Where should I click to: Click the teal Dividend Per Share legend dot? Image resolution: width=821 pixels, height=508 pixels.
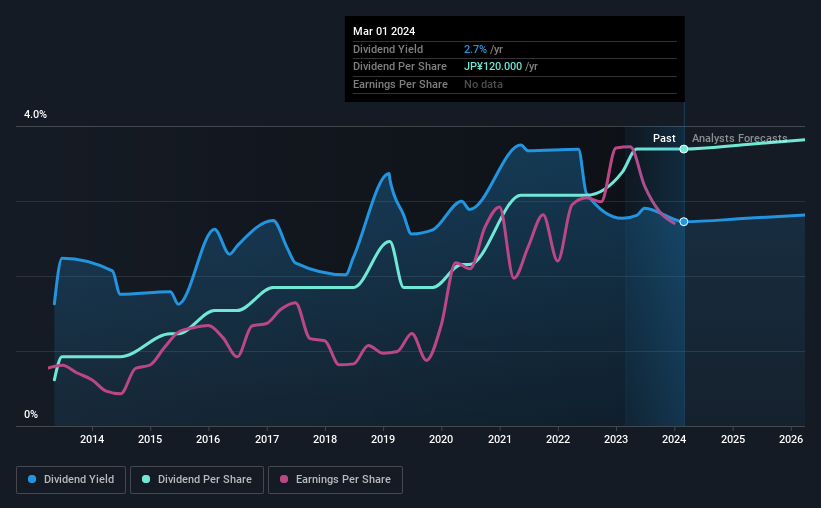click(146, 479)
